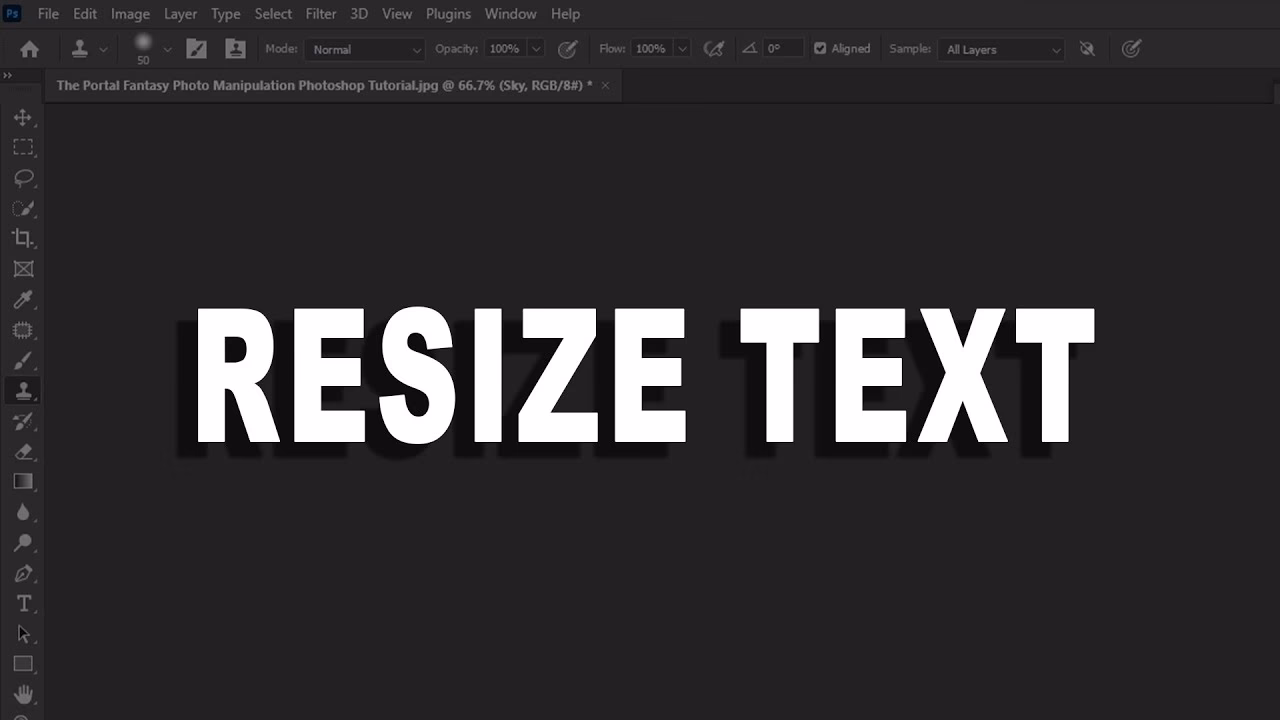Select the Horizontal Type tool
1280x720 pixels.
click(x=24, y=603)
